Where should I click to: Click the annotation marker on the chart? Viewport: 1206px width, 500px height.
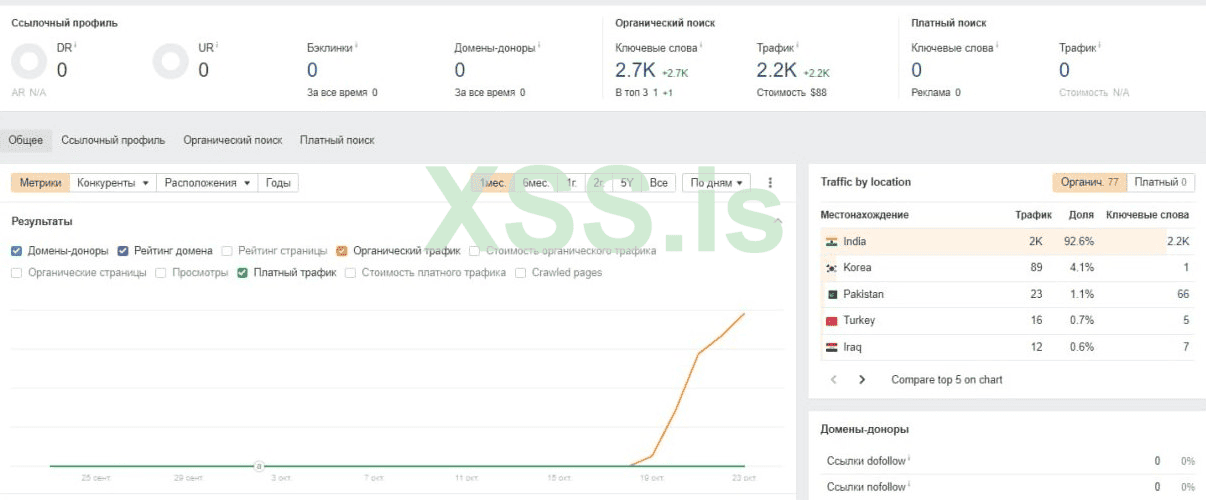[x=259, y=466]
